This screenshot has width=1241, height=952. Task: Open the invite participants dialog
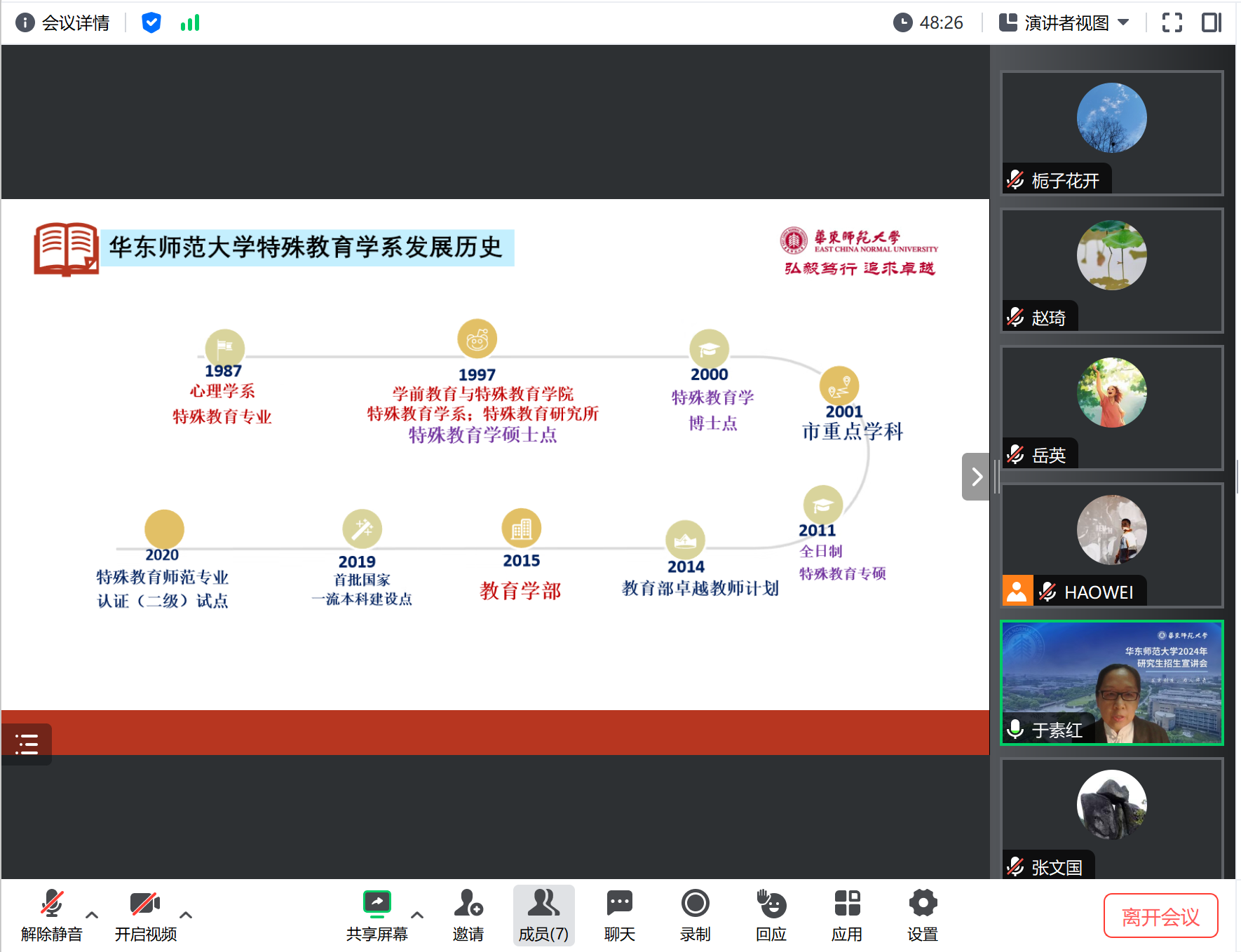(468, 916)
